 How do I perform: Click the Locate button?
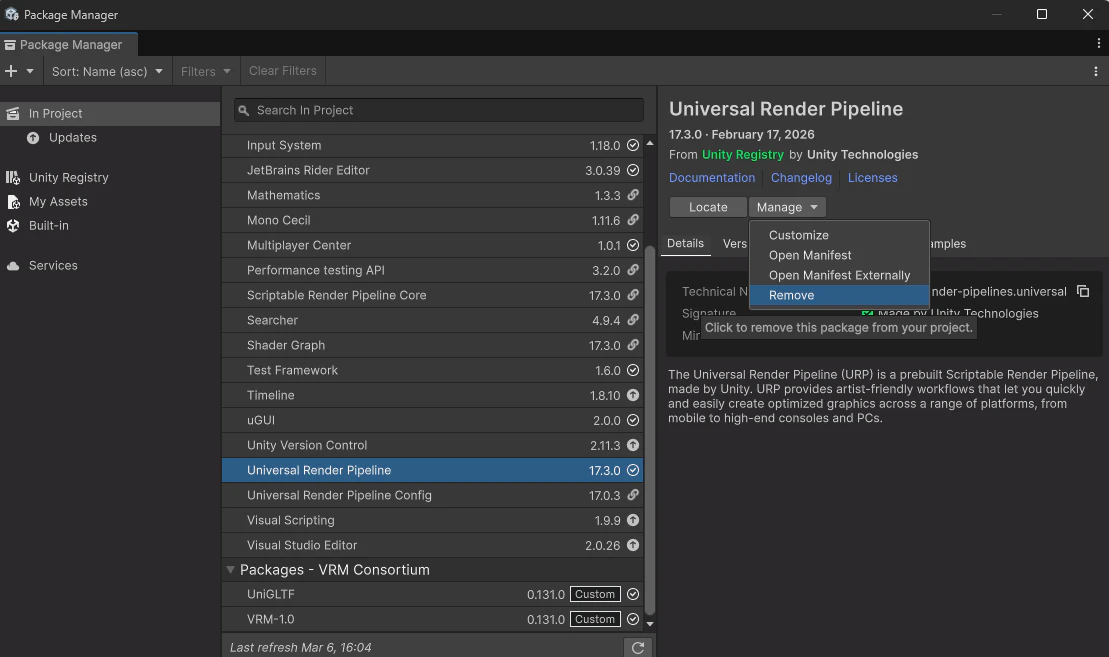[x=708, y=207]
